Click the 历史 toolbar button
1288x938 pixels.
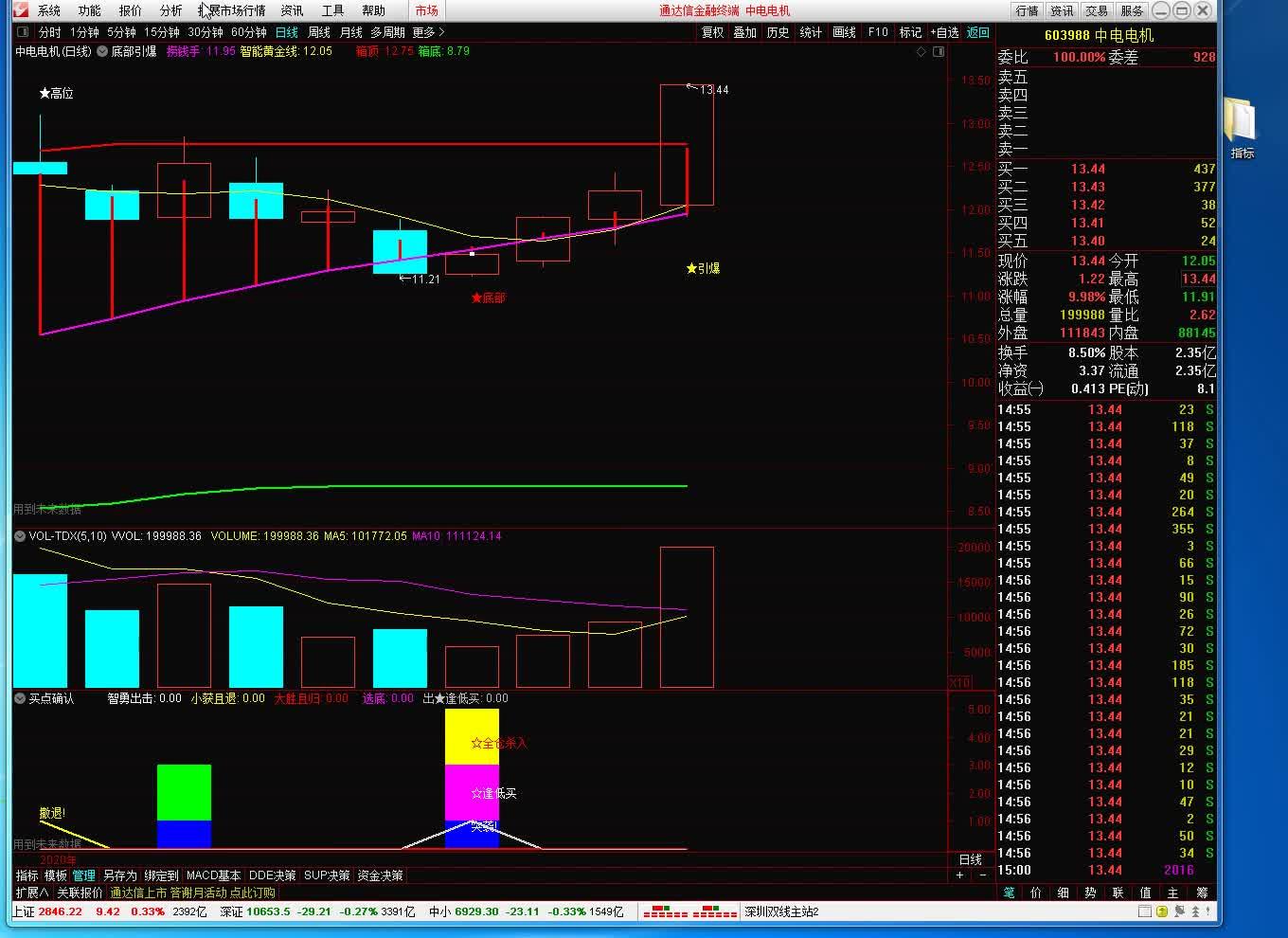pos(778,32)
